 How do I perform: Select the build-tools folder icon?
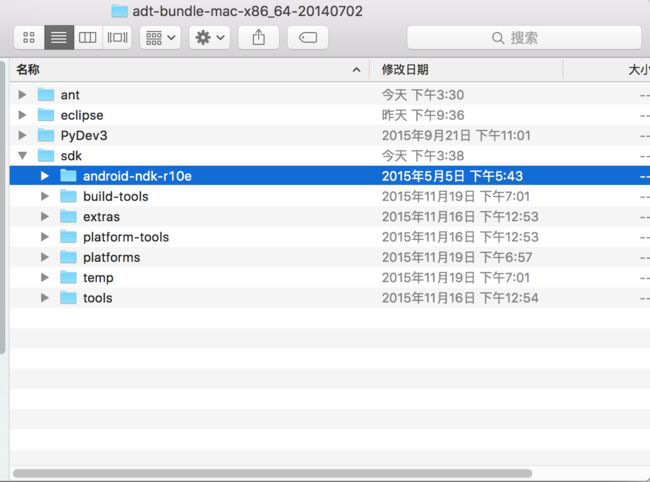[68, 196]
